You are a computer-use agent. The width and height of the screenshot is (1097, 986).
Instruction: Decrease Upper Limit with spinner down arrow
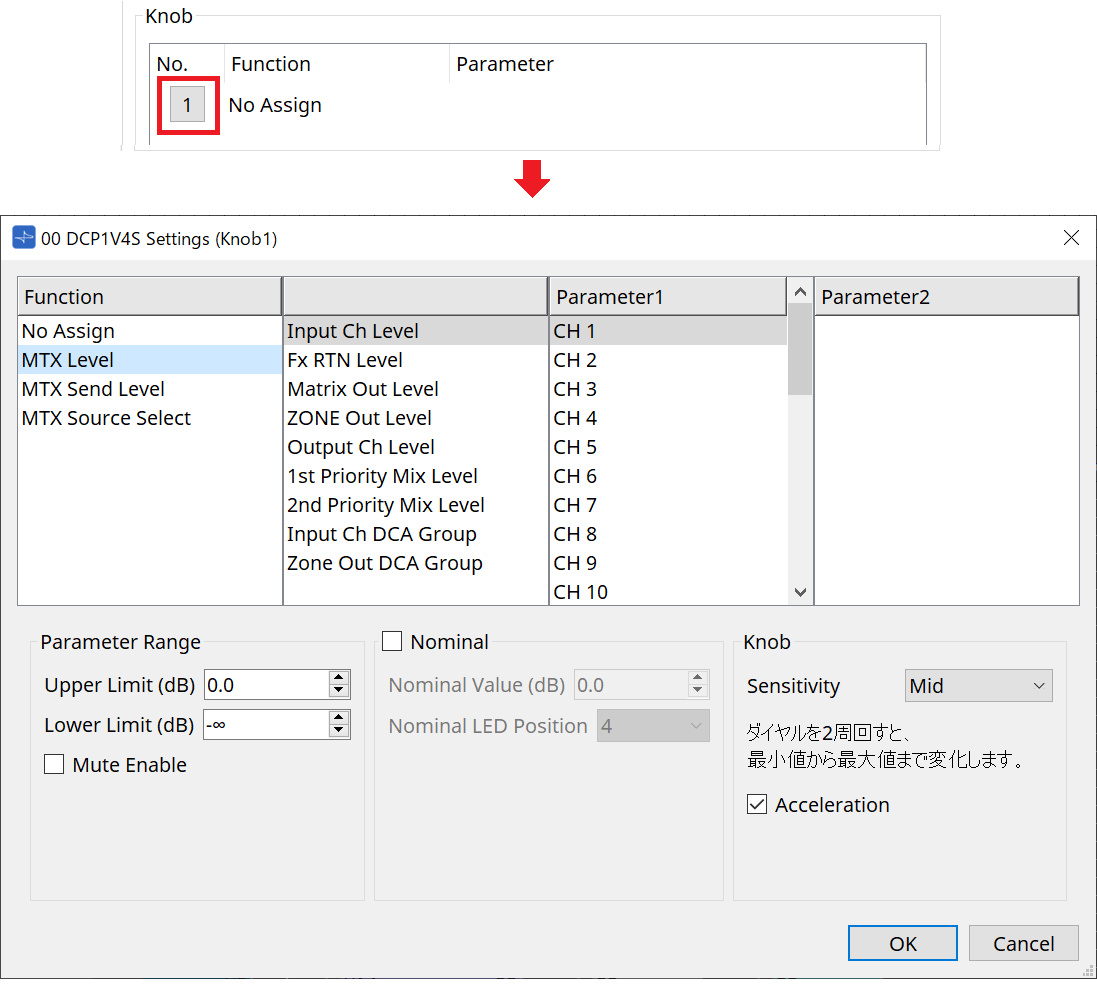[x=339, y=691]
